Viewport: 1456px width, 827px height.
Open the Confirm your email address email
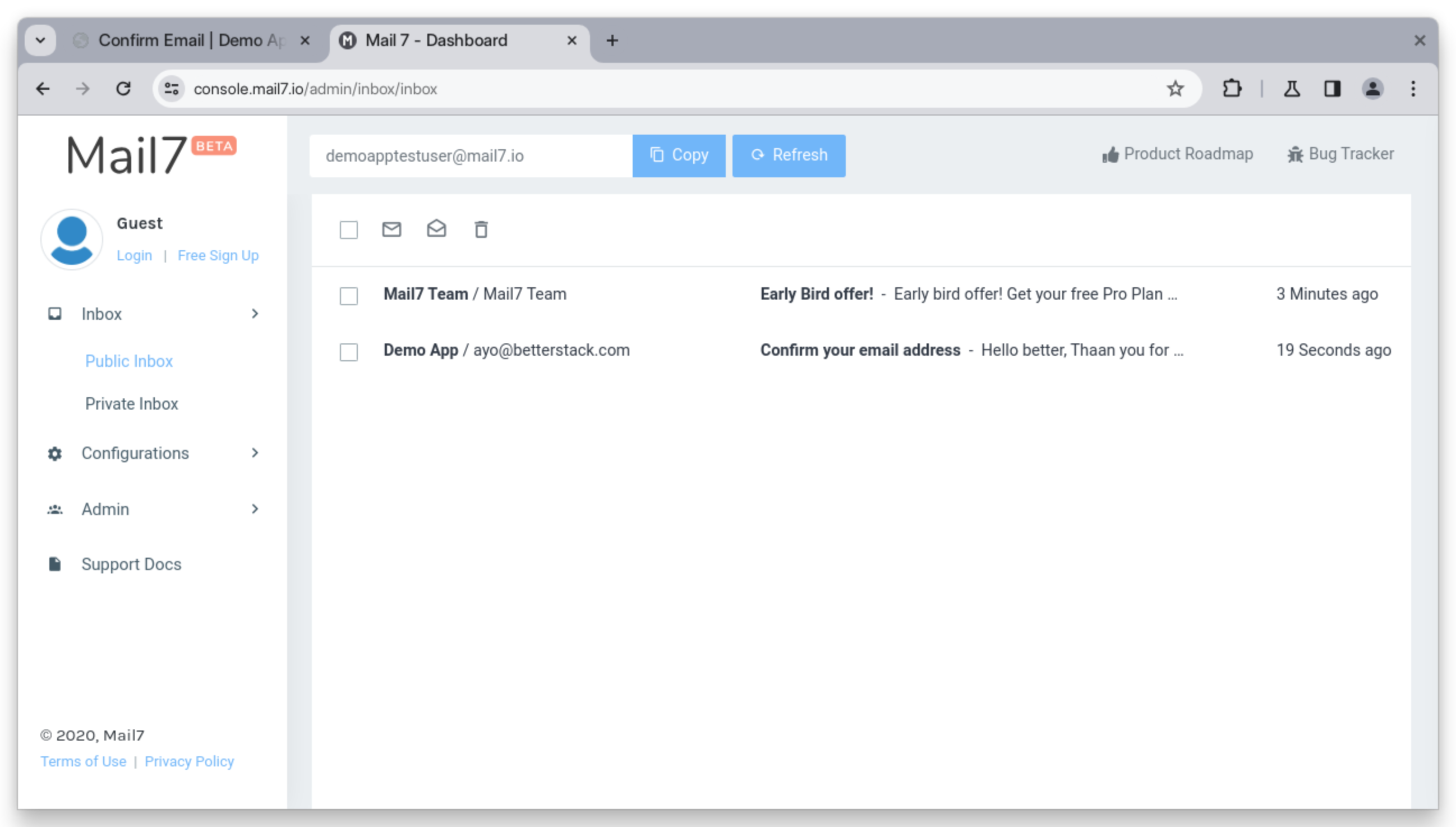(860, 350)
